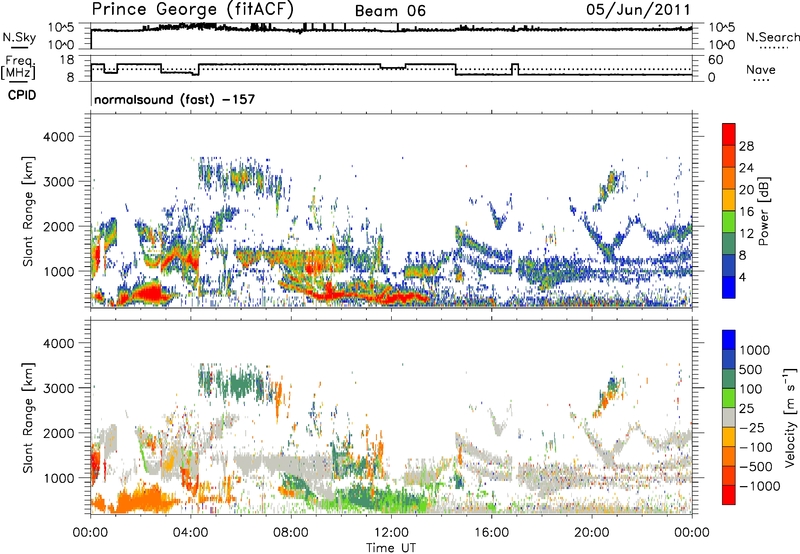Click 'Slant Range [km]' on velocity panel

point(28,417)
